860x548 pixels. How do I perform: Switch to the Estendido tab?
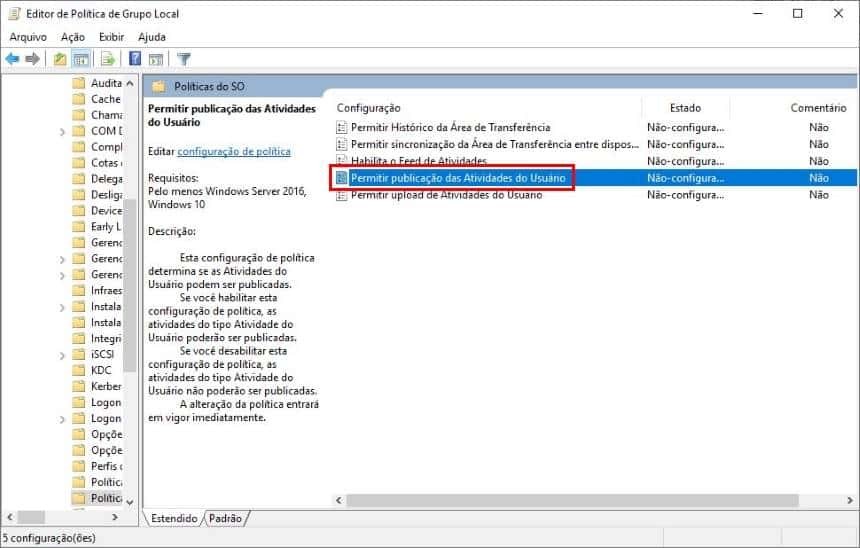(x=174, y=518)
